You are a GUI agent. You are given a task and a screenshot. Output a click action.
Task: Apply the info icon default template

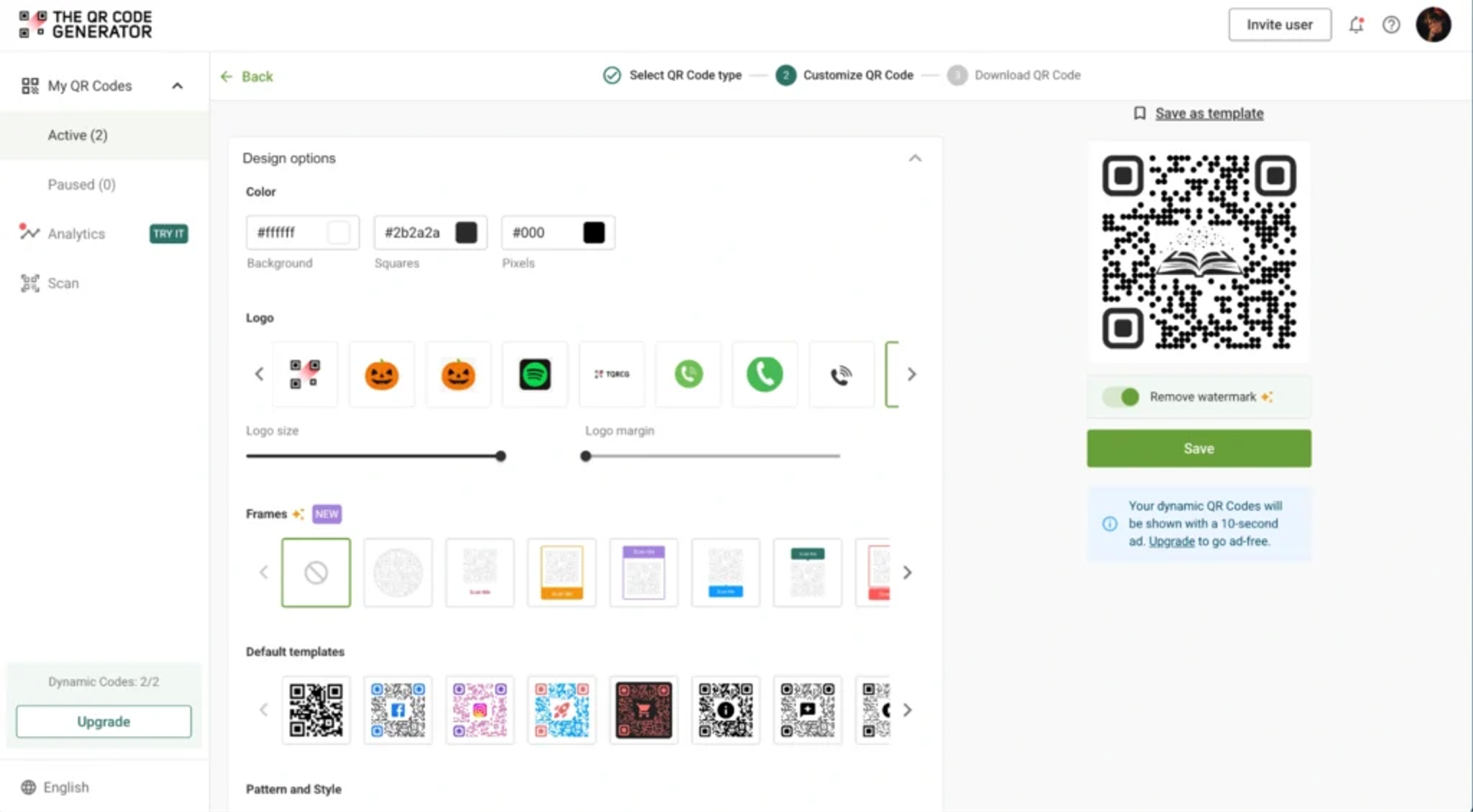[726, 710]
